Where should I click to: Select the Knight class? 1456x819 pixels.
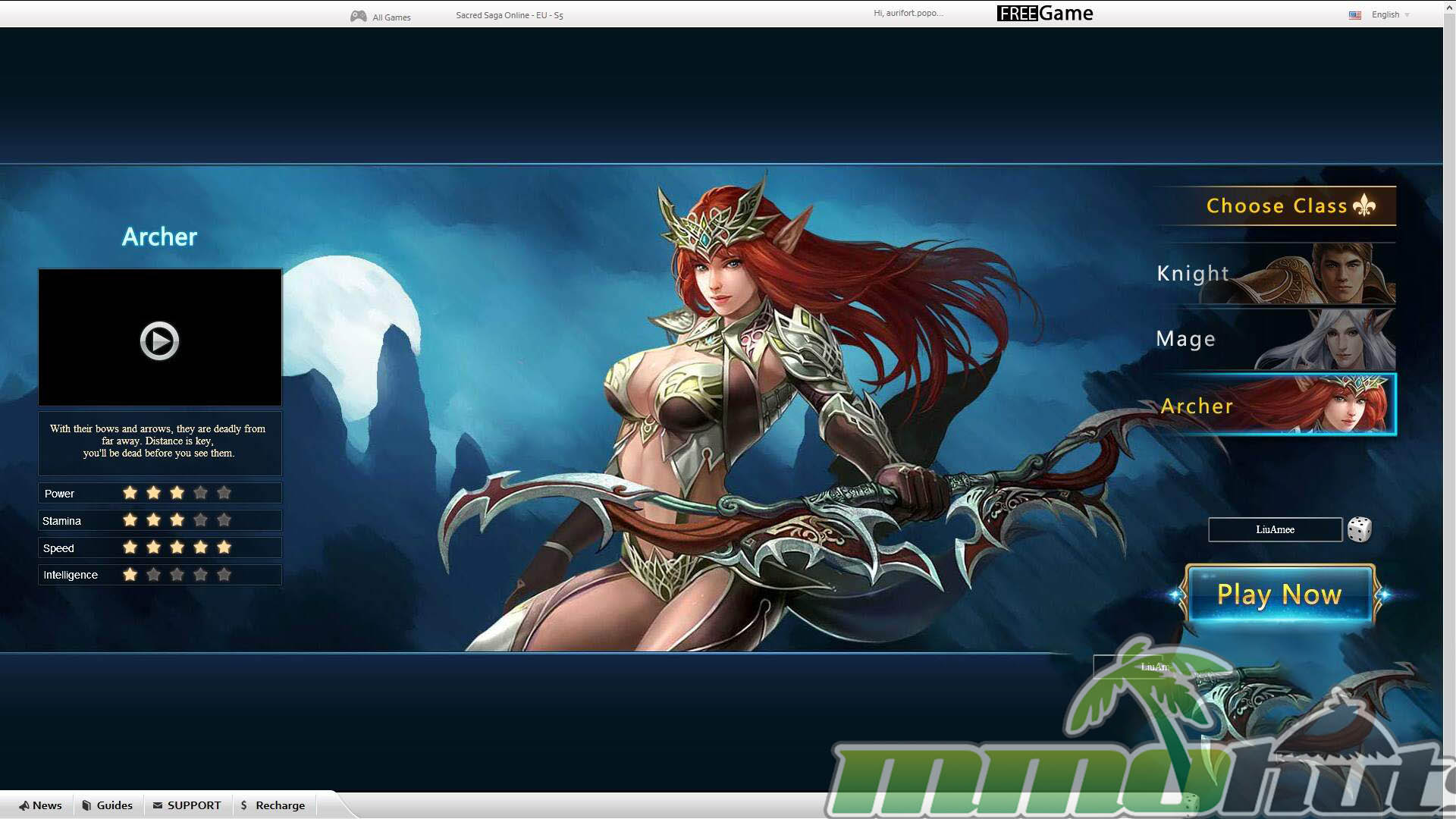pyautogui.click(x=1274, y=274)
